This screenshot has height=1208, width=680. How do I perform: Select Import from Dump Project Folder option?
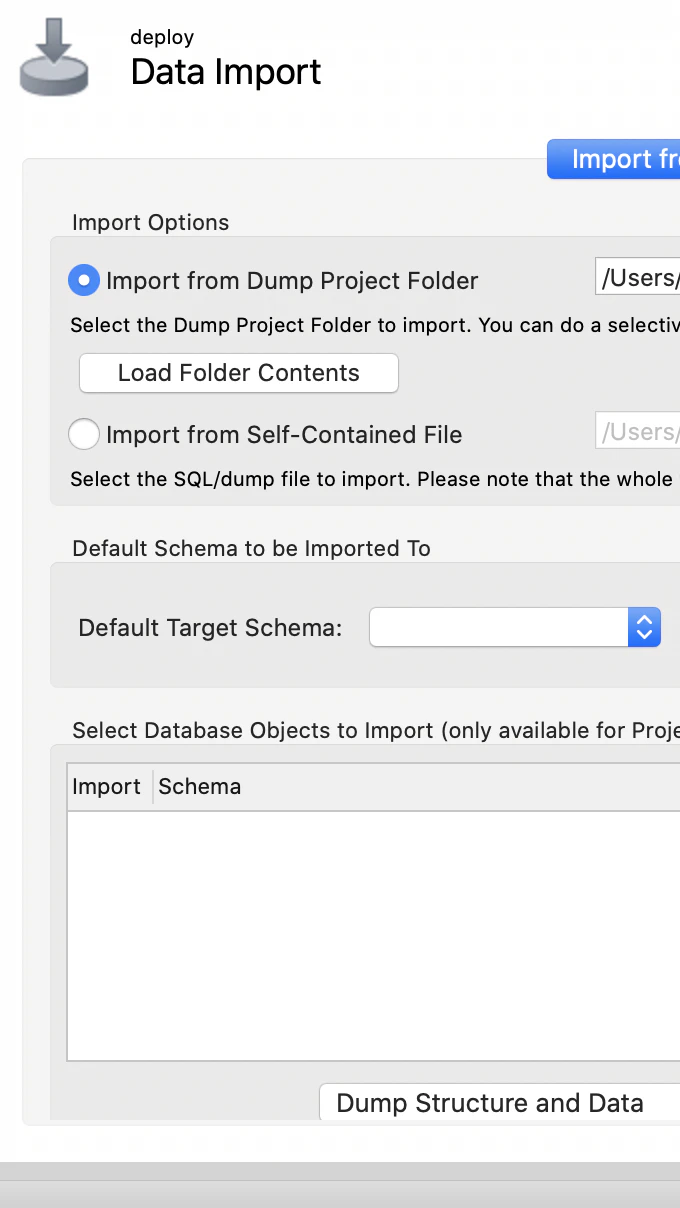point(84,281)
